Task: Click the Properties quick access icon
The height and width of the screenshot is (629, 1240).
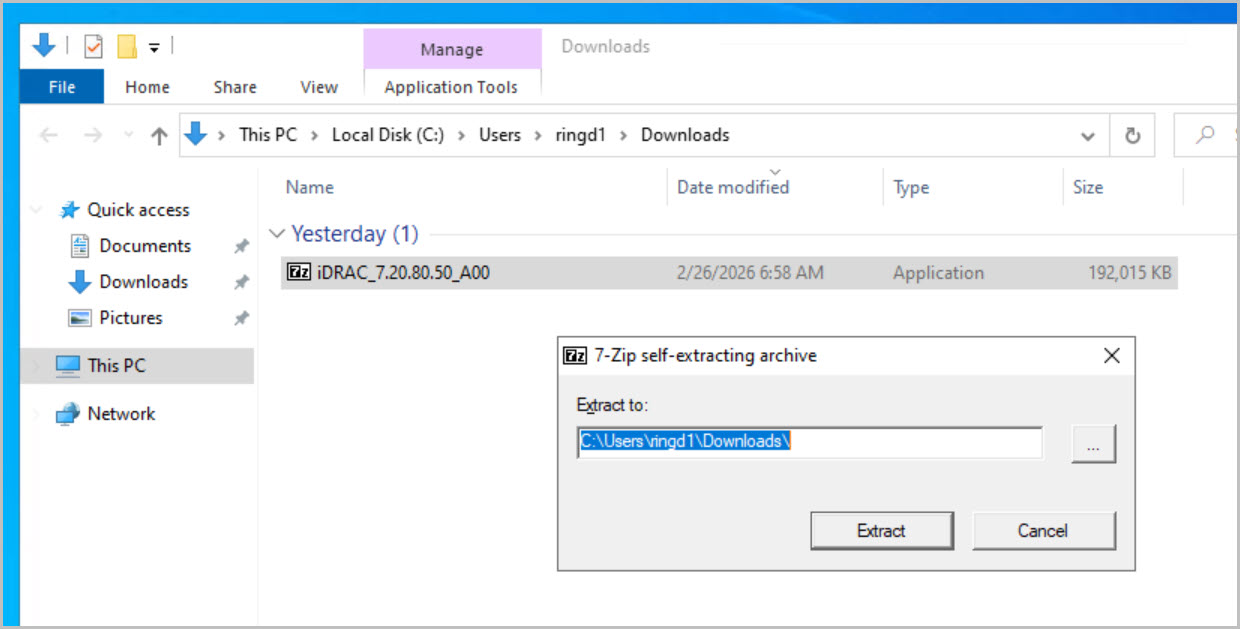Action: [94, 46]
